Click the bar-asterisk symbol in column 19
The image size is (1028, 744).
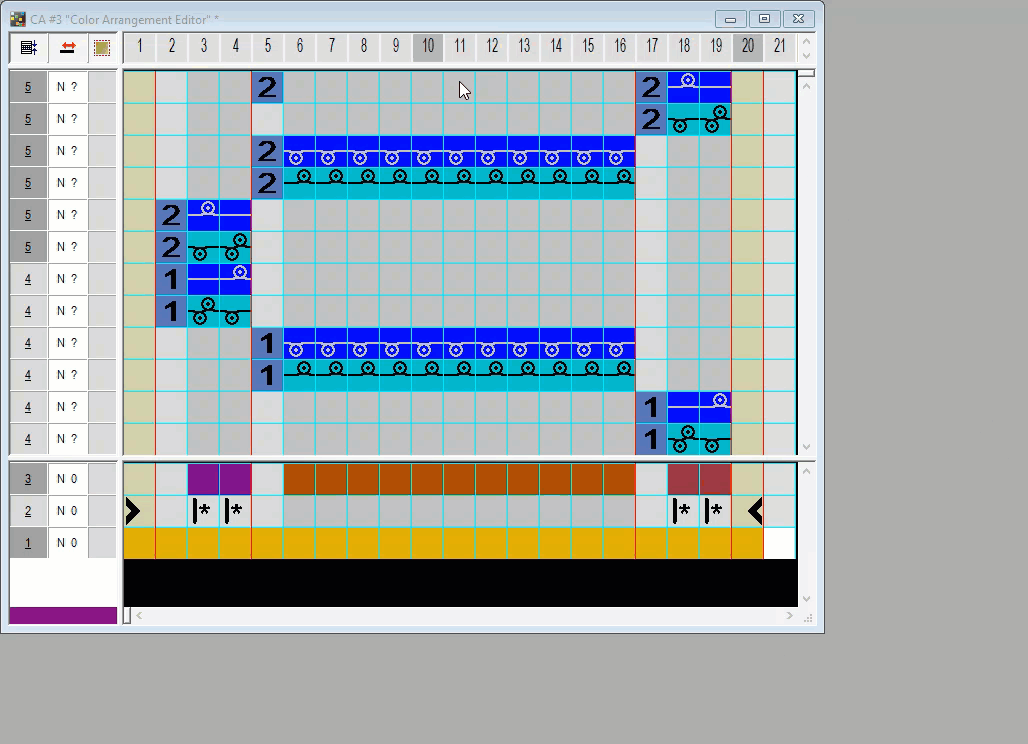coord(715,511)
